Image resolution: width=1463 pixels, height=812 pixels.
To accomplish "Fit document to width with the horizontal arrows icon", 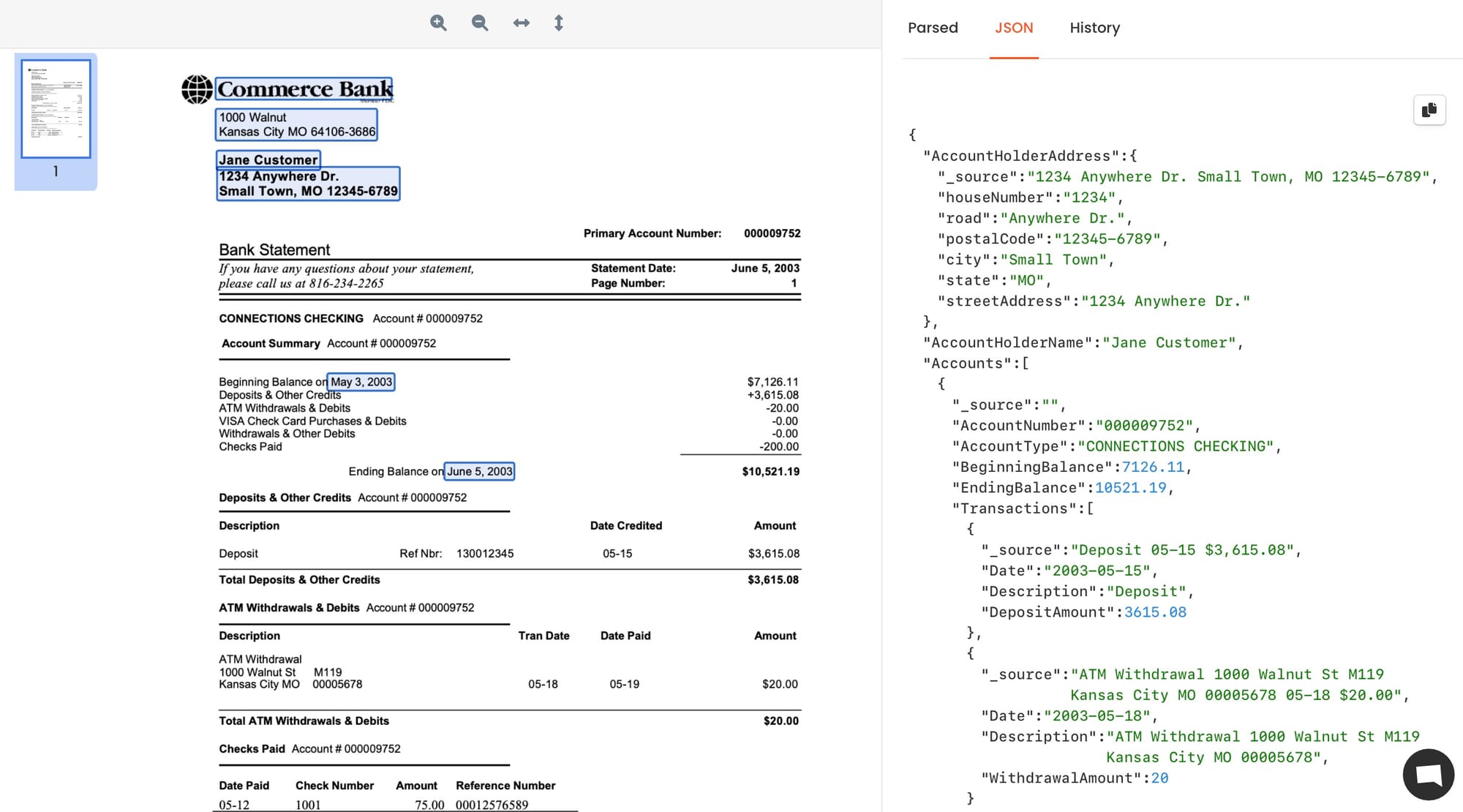I will coord(521,23).
